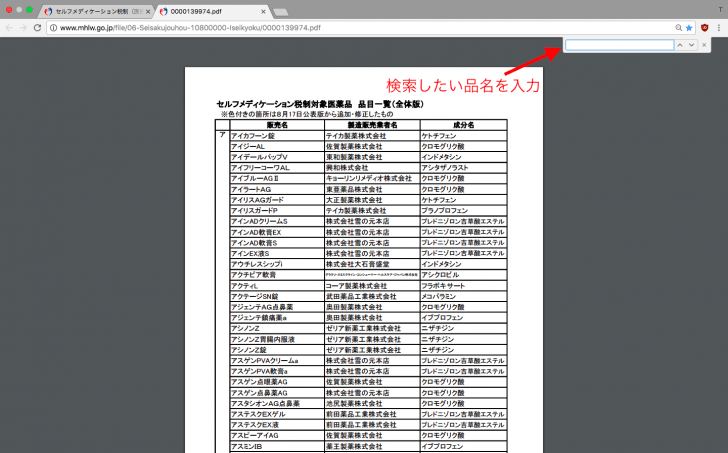Click product name アシノンZ胃腸内服液
The height and width of the screenshot is (453, 728).
[x=263, y=339]
